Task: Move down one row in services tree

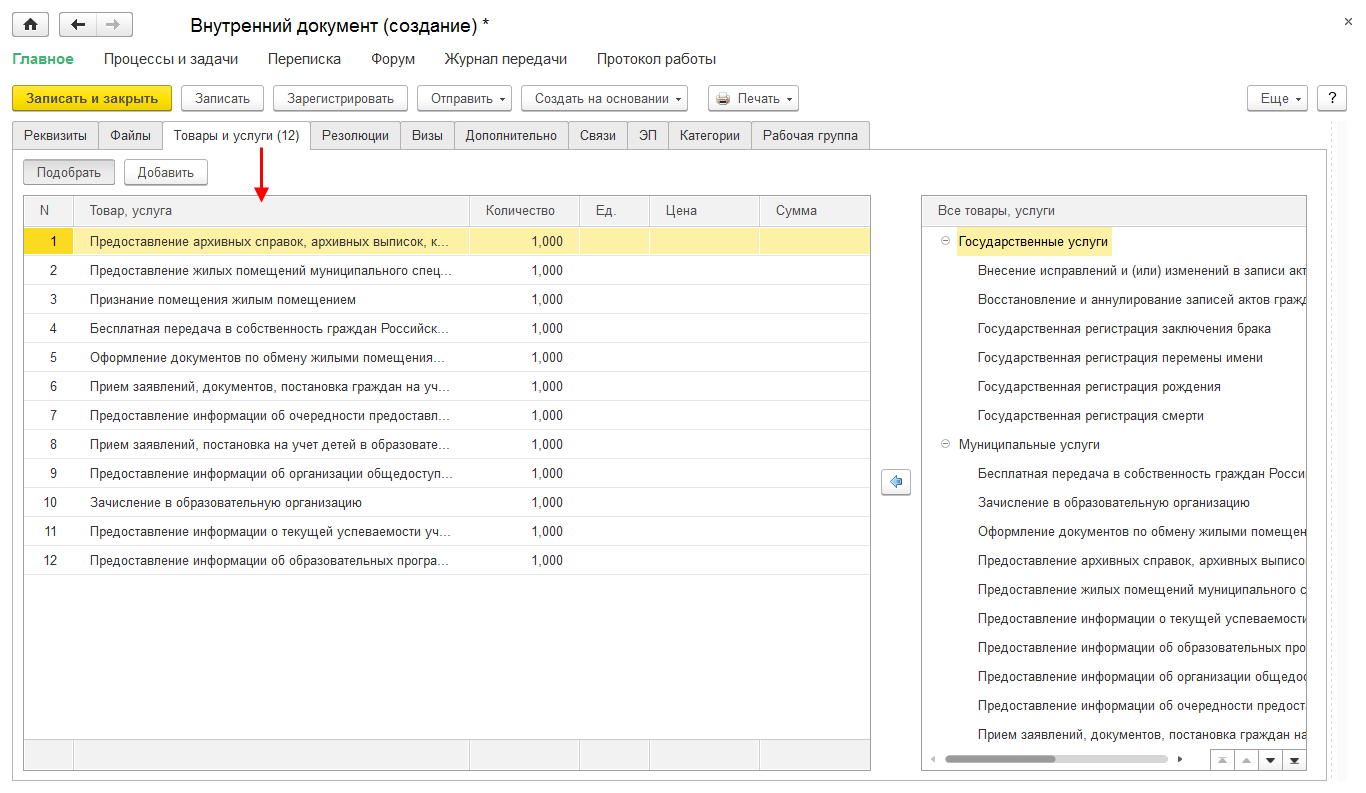Action: [x=1270, y=760]
